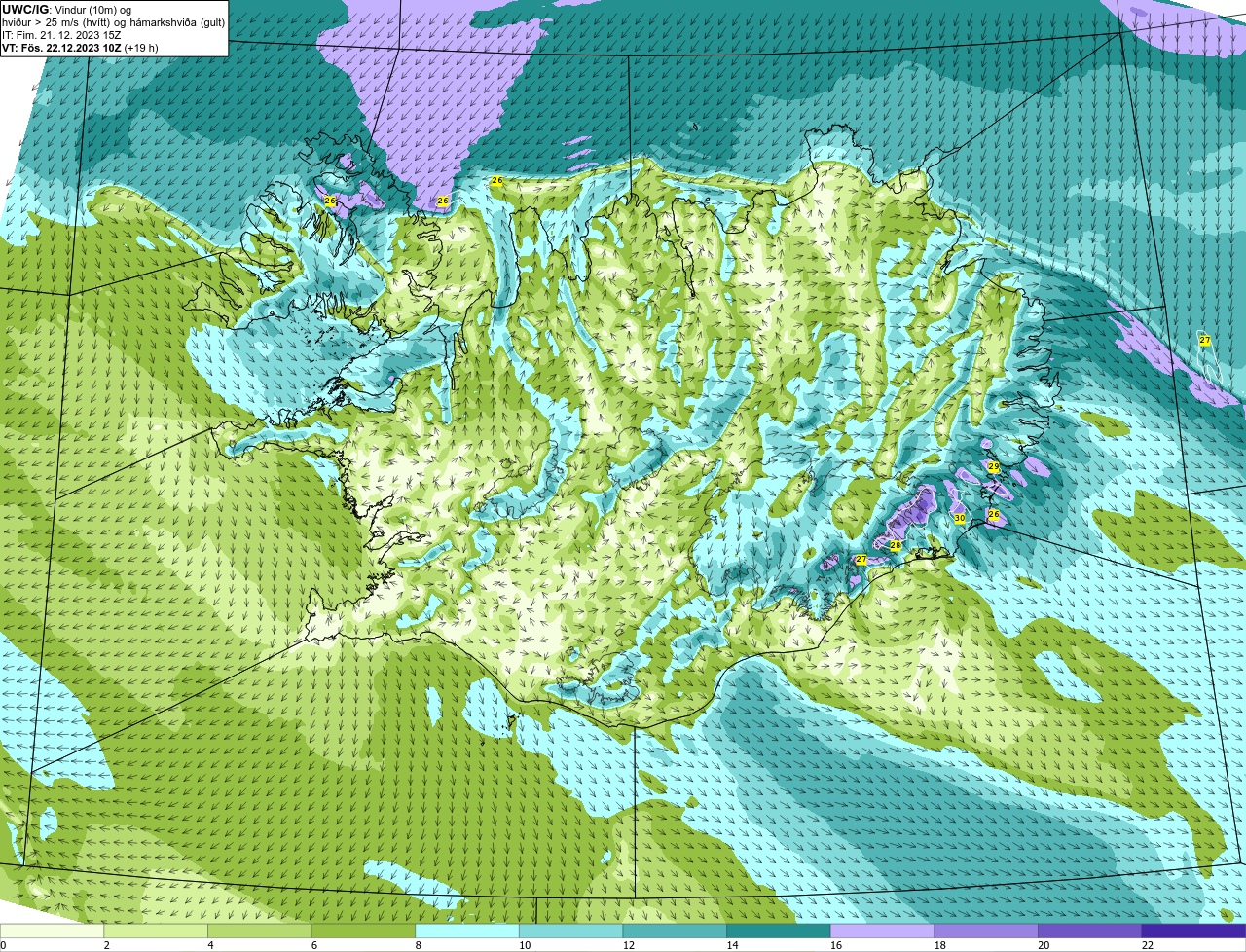Image resolution: width=1246 pixels, height=952 pixels.
Task: Click the color scale tick label 8
Action: coord(419,945)
